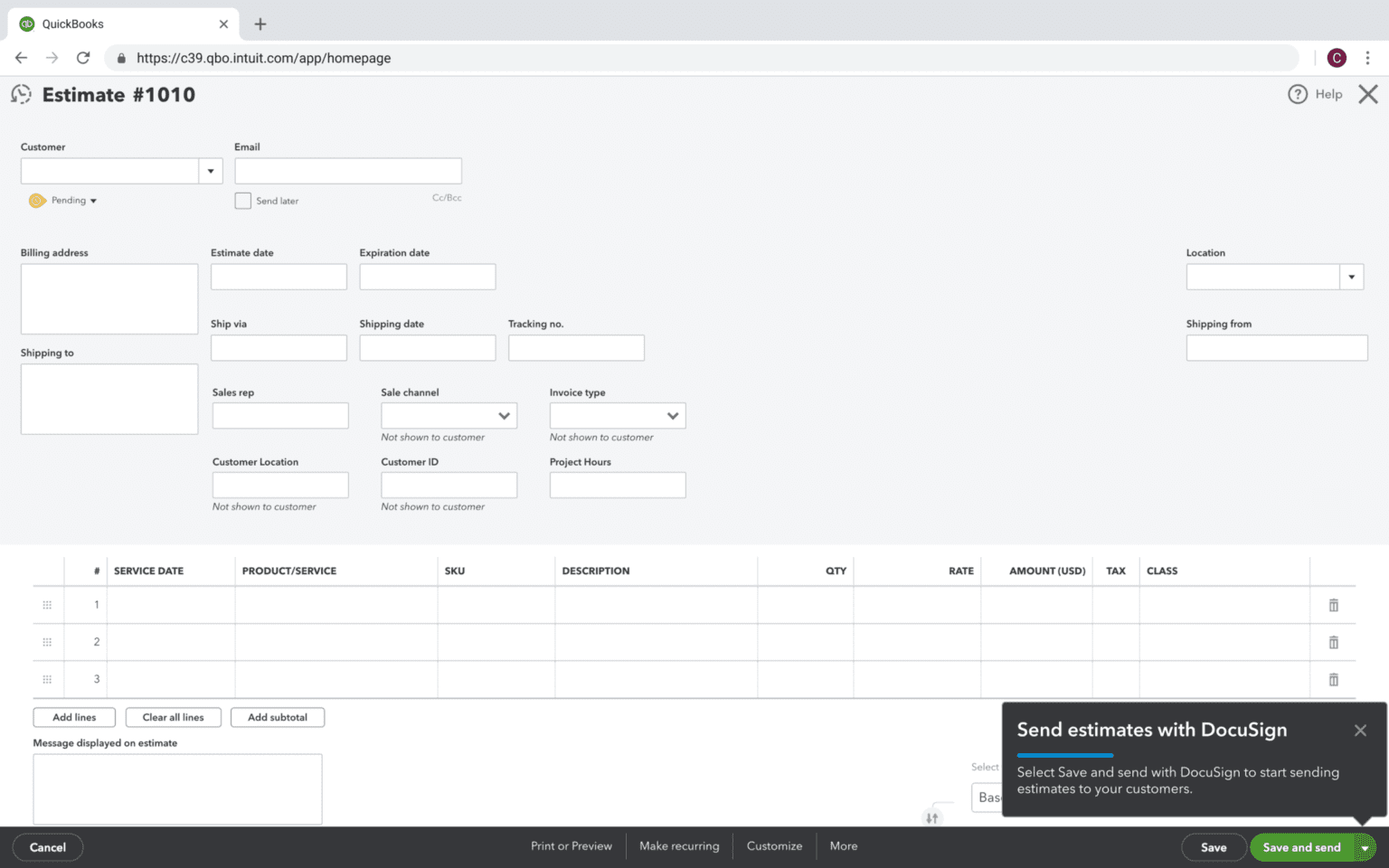Open the Customer dropdown arrow
The height and width of the screenshot is (868, 1389).
(x=210, y=170)
